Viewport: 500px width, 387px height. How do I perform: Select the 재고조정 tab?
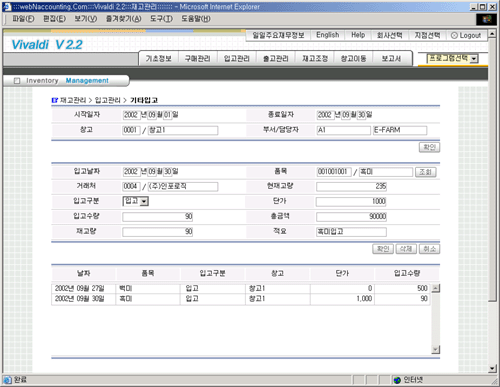pyautogui.click(x=315, y=59)
